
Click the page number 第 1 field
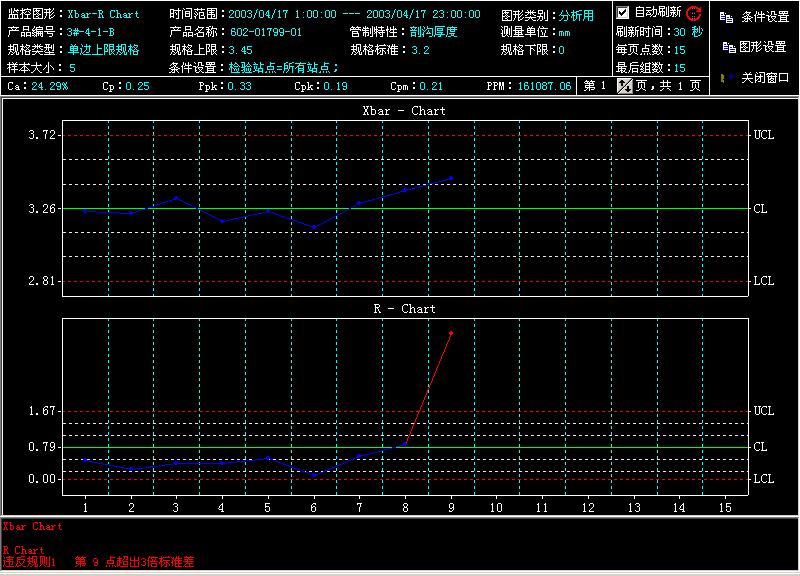point(594,86)
